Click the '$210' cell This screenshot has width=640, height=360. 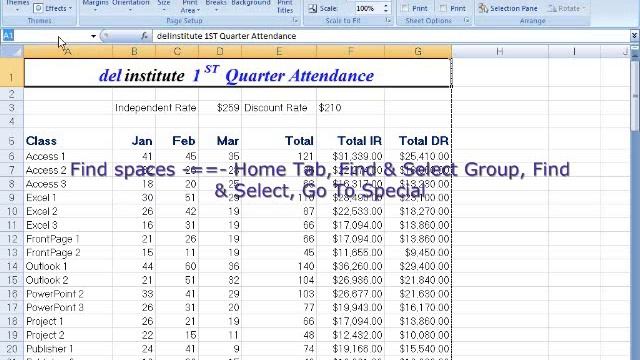351,108
